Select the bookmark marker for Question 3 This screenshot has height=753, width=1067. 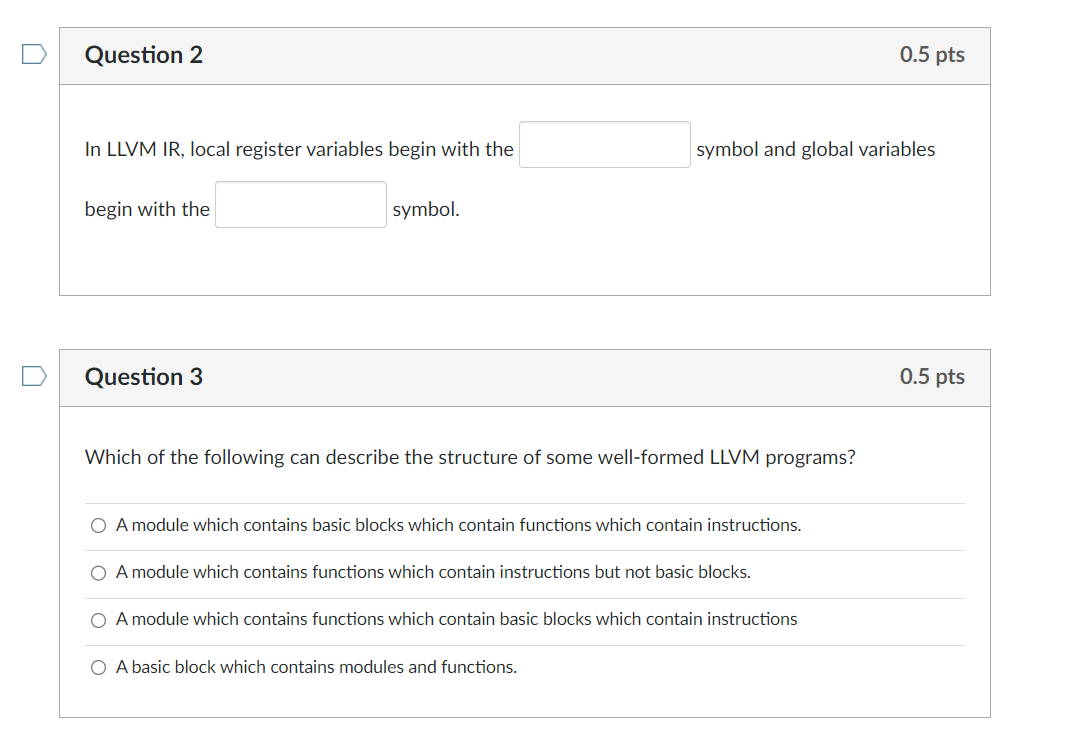(x=33, y=376)
